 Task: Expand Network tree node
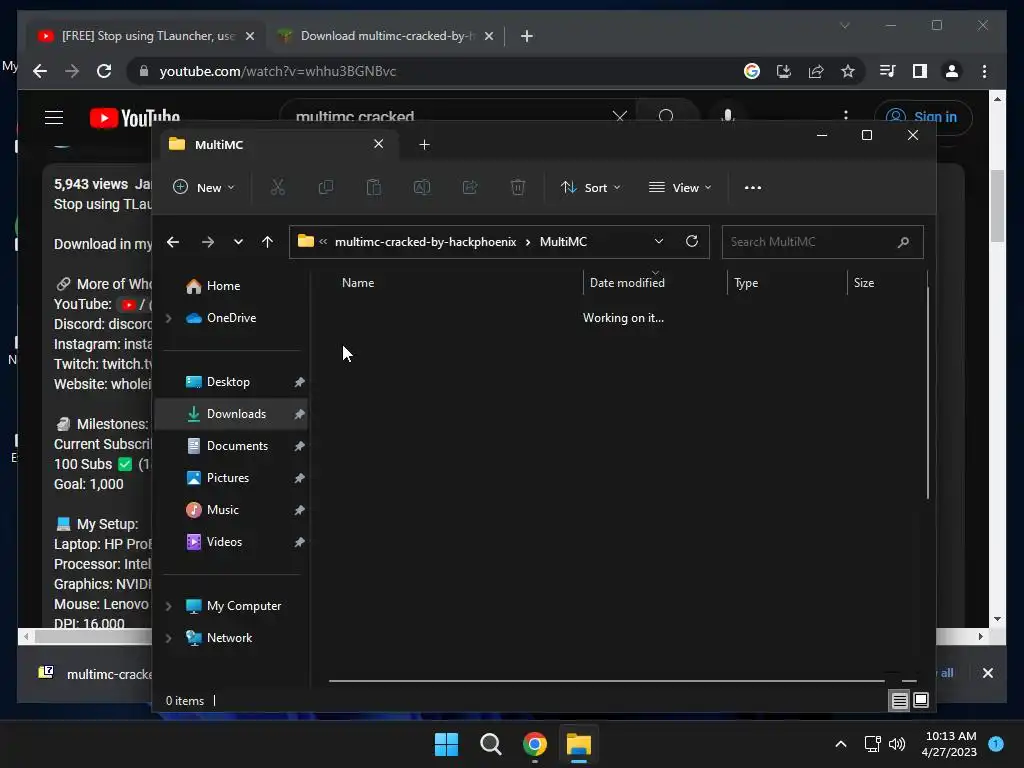coord(168,638)
